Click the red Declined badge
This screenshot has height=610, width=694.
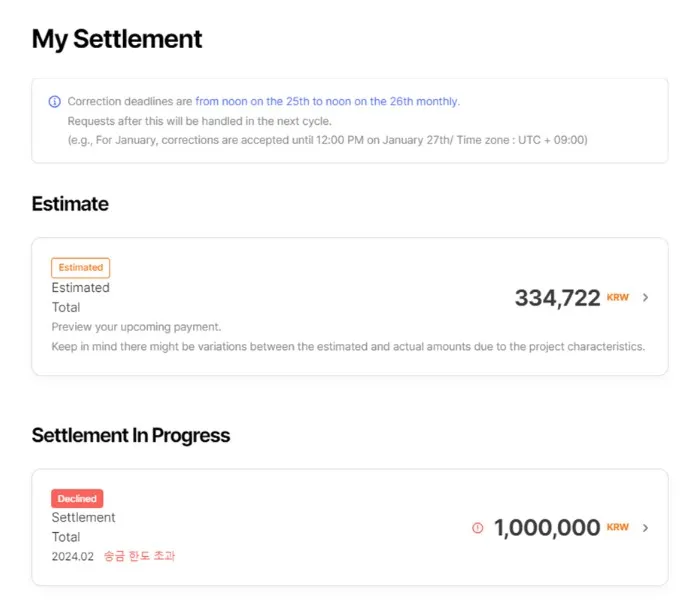(x=77, y=498)
